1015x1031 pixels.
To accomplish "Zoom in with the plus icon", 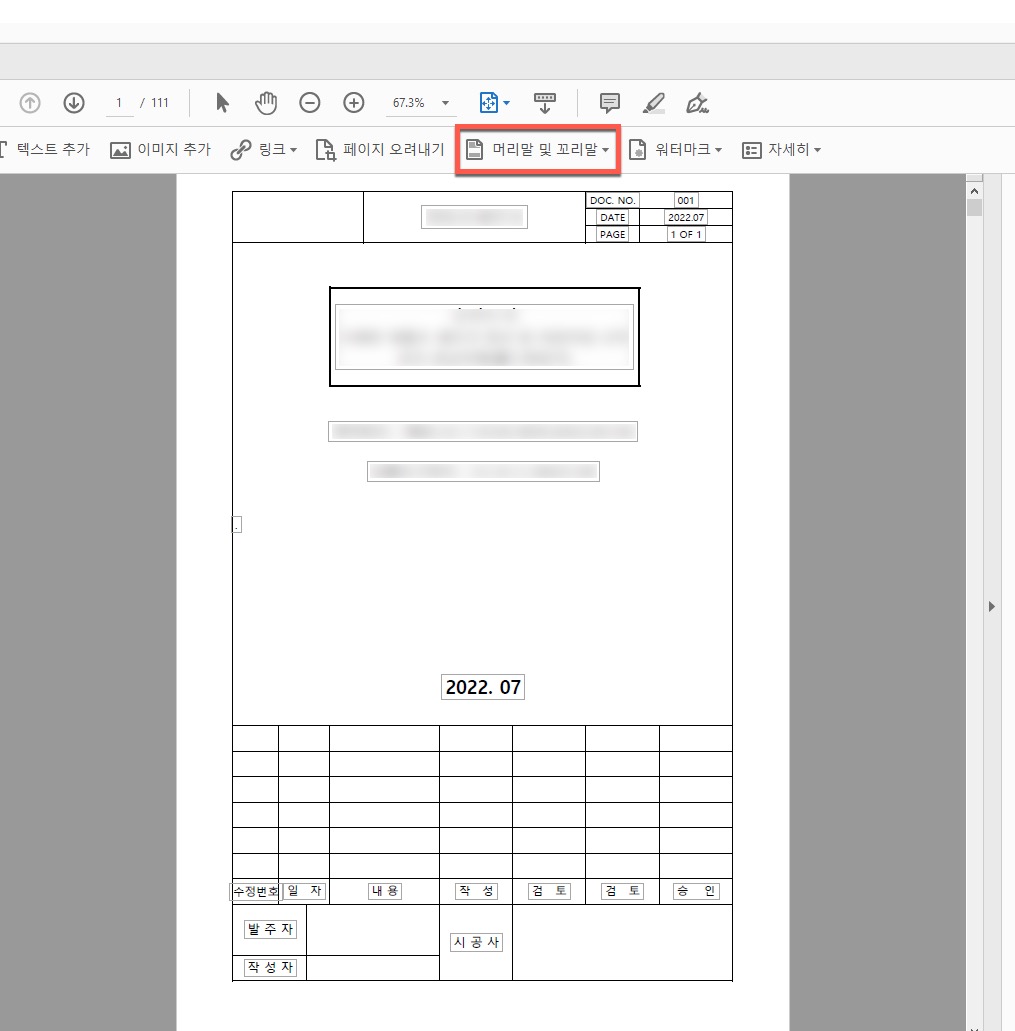I will (x=354, y=103).
